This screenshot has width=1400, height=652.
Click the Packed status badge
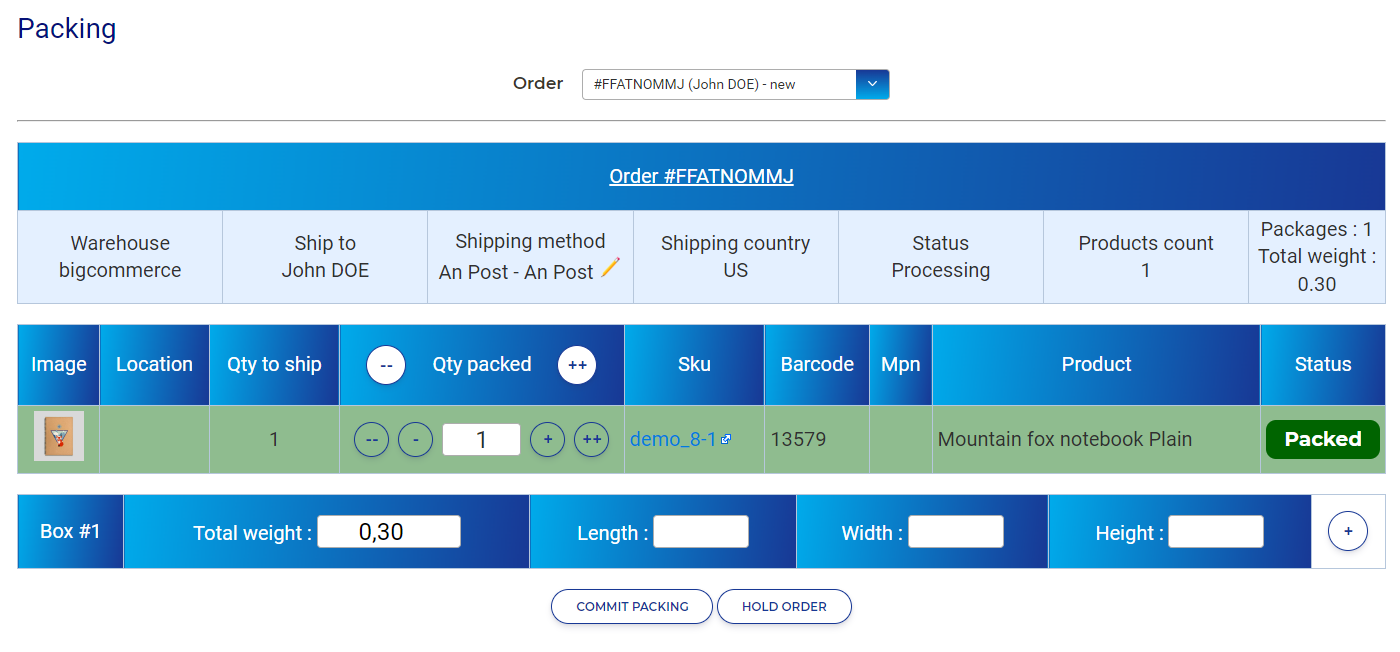pos(1322,439)
